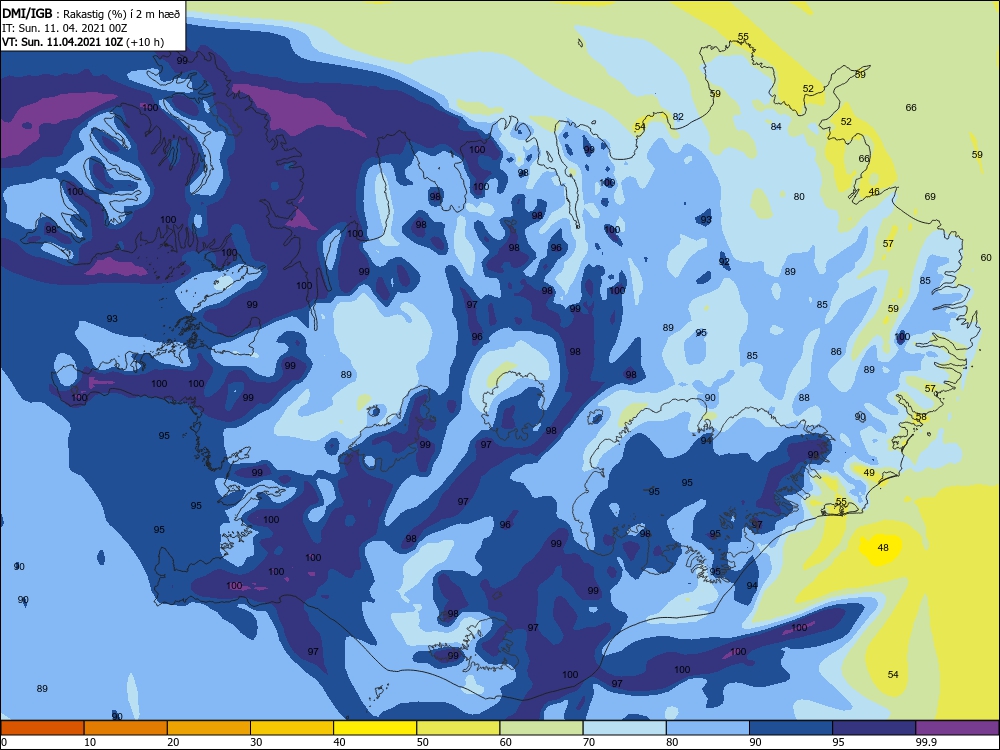This screenshot has width=1000, height=750.
Task: Select the medium blue 90–95 legend swatch
Action: click(791, 728)
